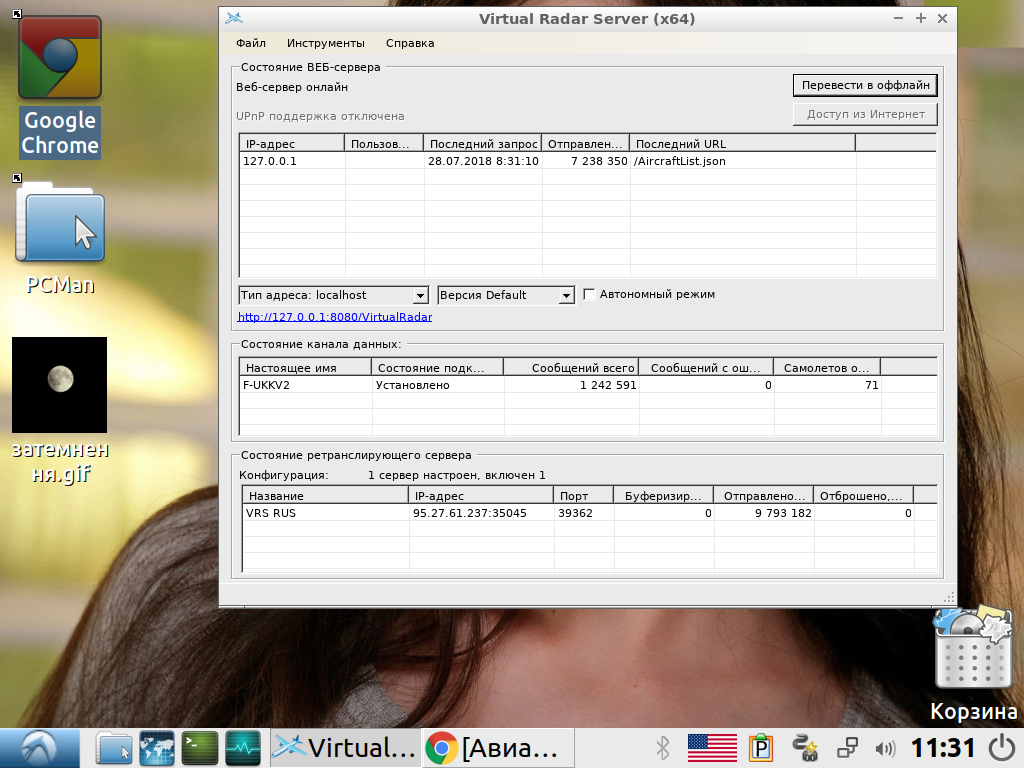Open the Инструменты menu
The width and height of the screenshot is (1024, 768).
[325, 43]
